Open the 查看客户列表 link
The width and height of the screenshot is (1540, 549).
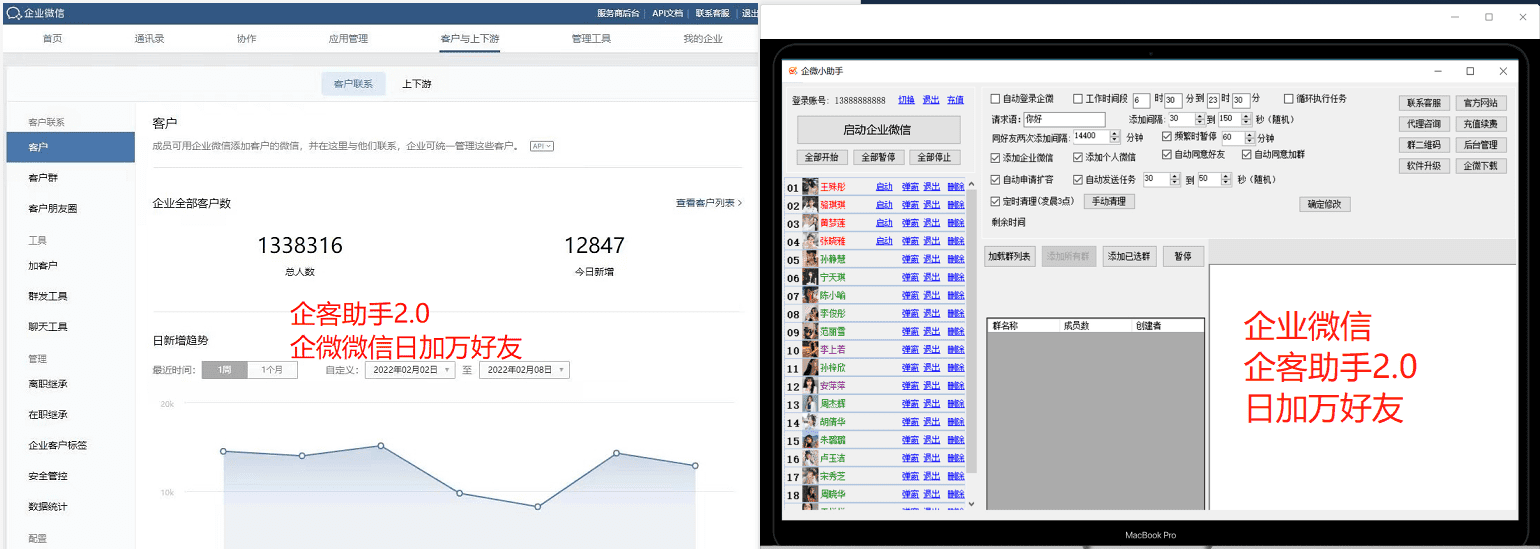pos(709,203)
